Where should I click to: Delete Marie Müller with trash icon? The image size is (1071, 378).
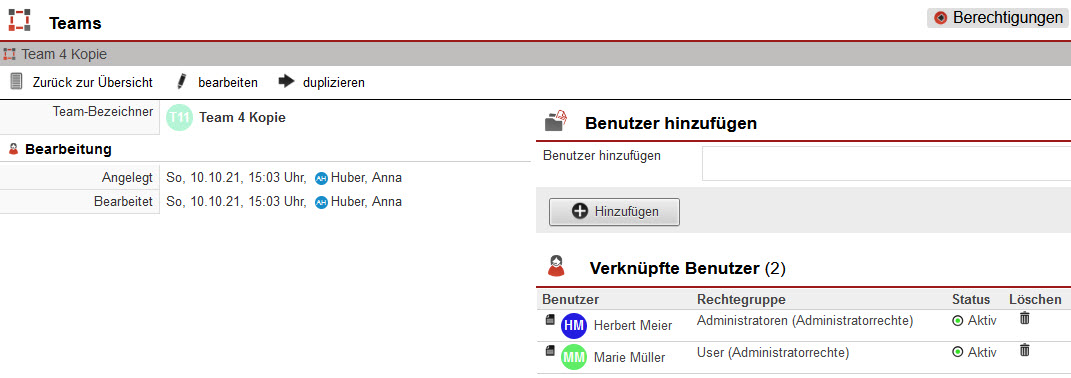[1025, 350]
